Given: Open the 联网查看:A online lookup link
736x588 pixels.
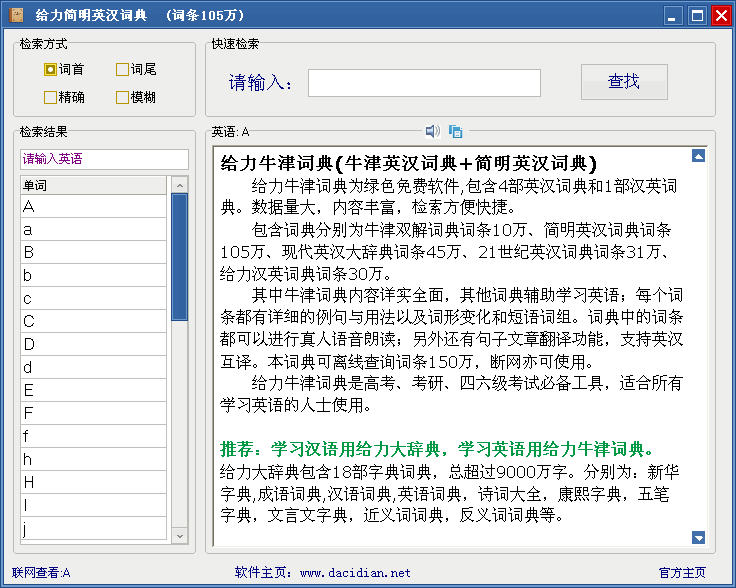Looking at the screenshot, I should pyautogui.click(x=41, y=573).
